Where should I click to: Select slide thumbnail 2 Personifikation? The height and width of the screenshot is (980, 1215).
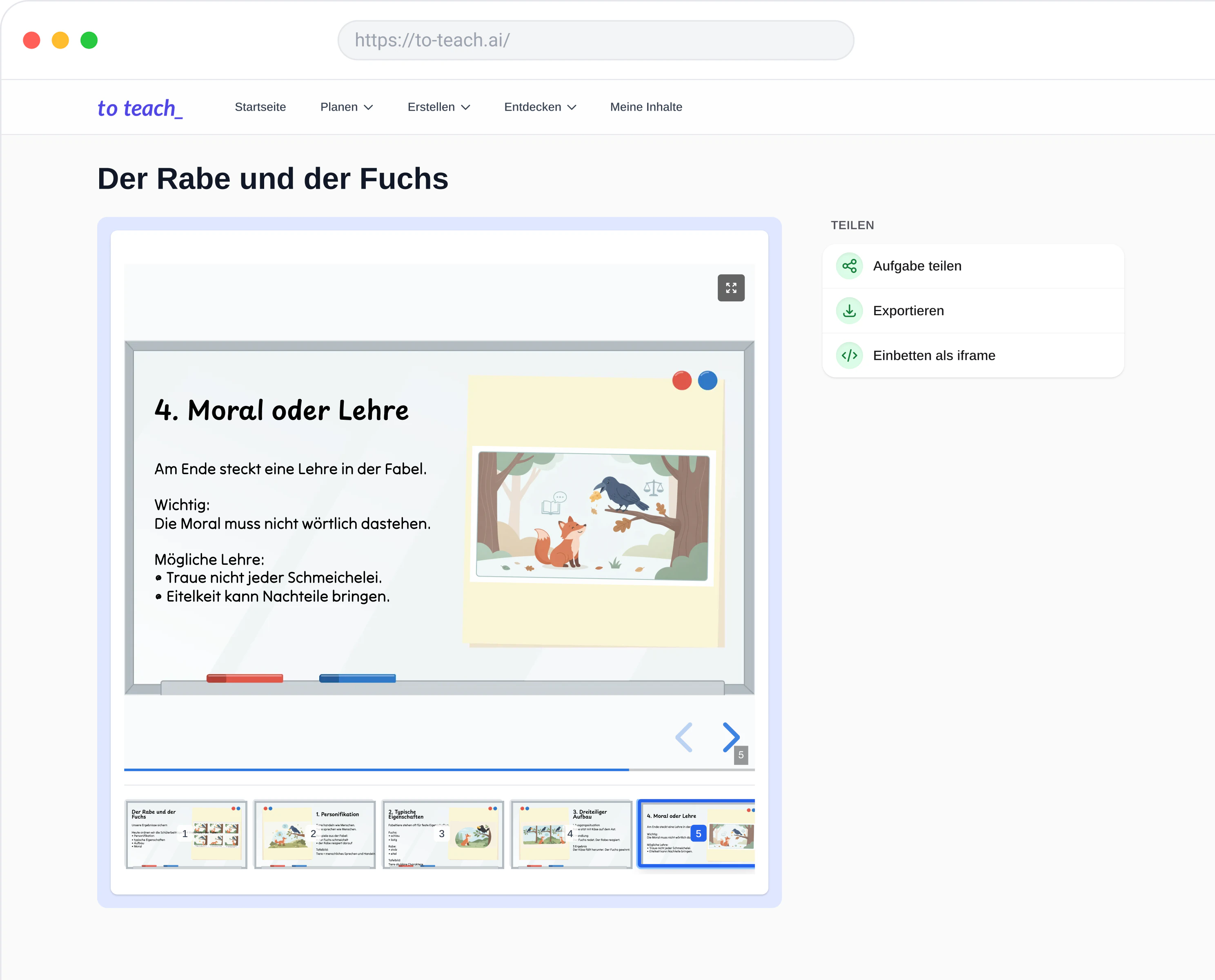coord(314,834)
